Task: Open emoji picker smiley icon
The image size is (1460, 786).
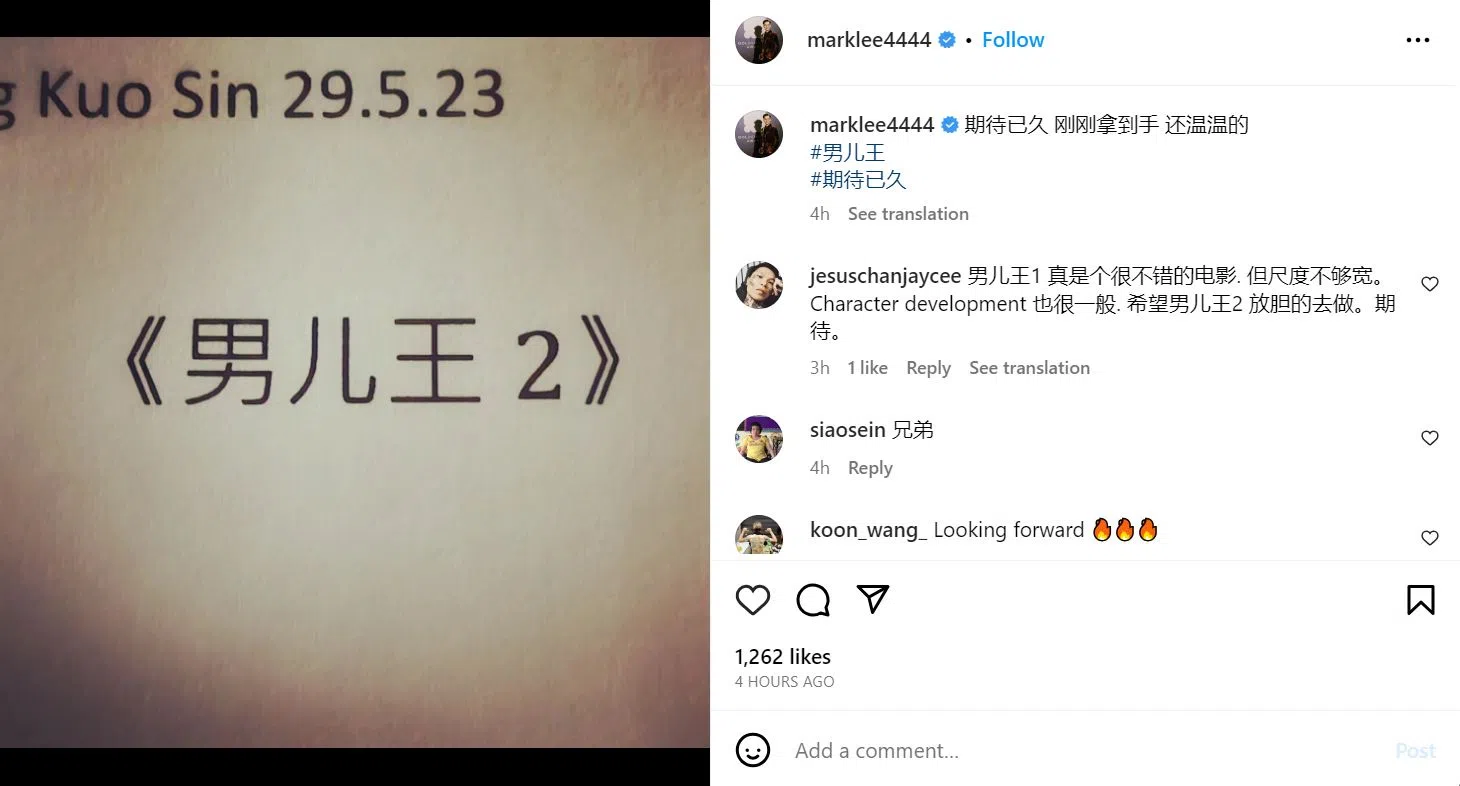Action: tap(753, 750)
